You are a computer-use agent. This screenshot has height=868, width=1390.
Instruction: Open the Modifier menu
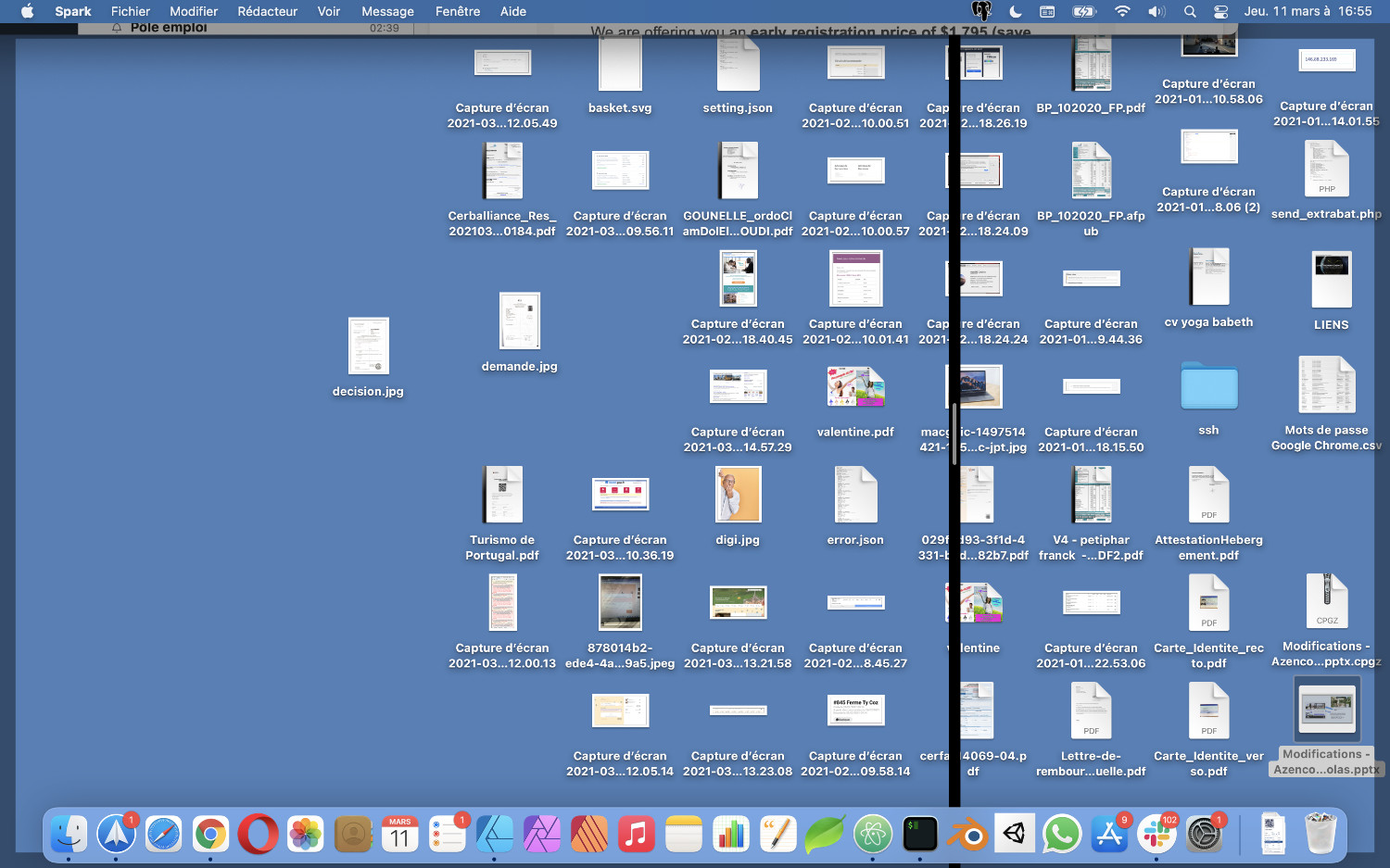194,11
